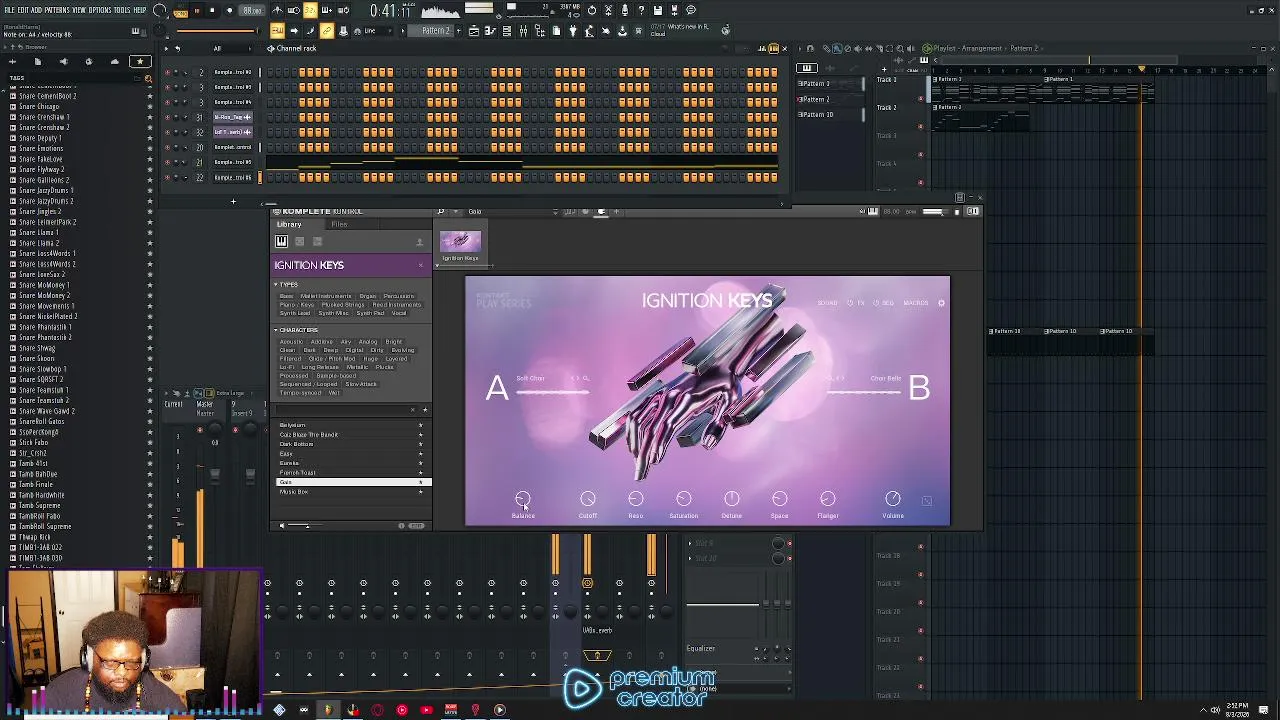This screenshot has width=1280, height=720.
Task: Mute the channel routed to mixer track 22
Action: pyautogui.click(x=167, y=177)
